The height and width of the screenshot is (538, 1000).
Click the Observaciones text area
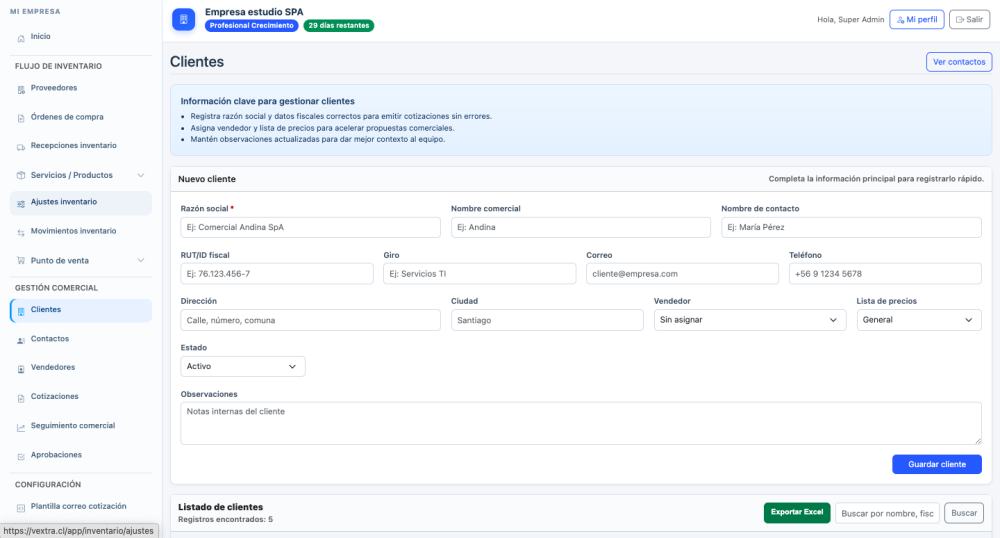point(580,423)
